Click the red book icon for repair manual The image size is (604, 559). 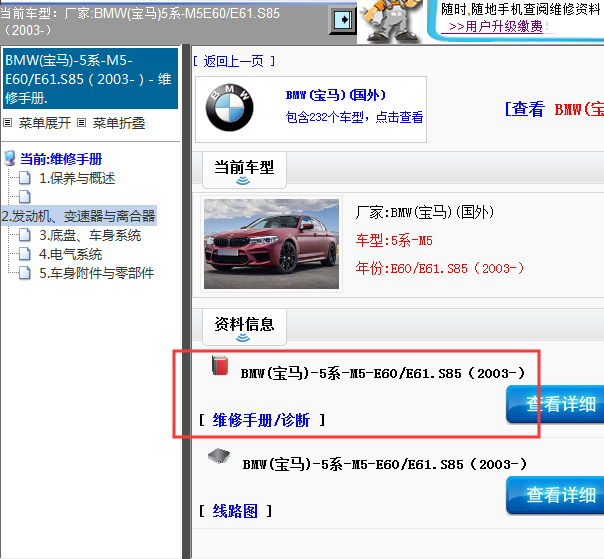click(220, 366)
